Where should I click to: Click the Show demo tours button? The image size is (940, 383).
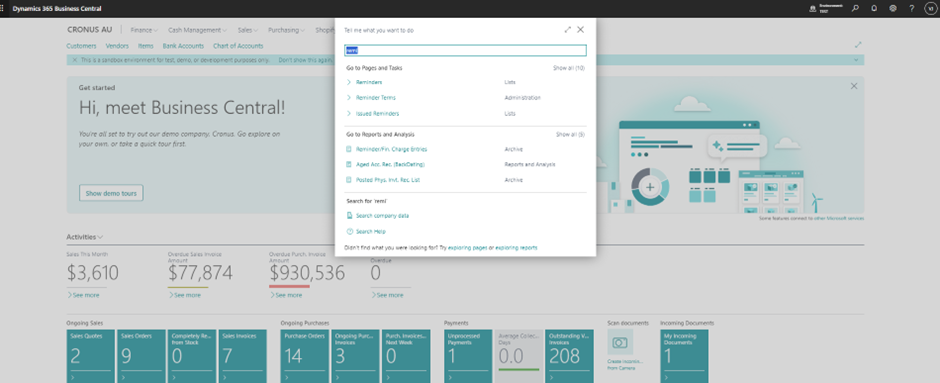point(111,193)
